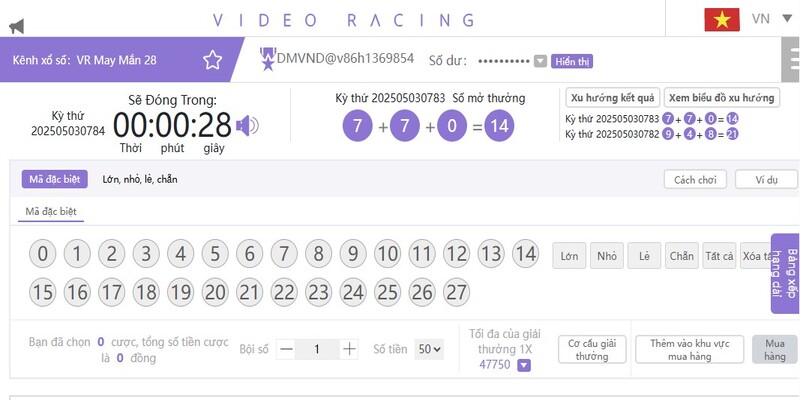Select number ball 7

(284, 255)
